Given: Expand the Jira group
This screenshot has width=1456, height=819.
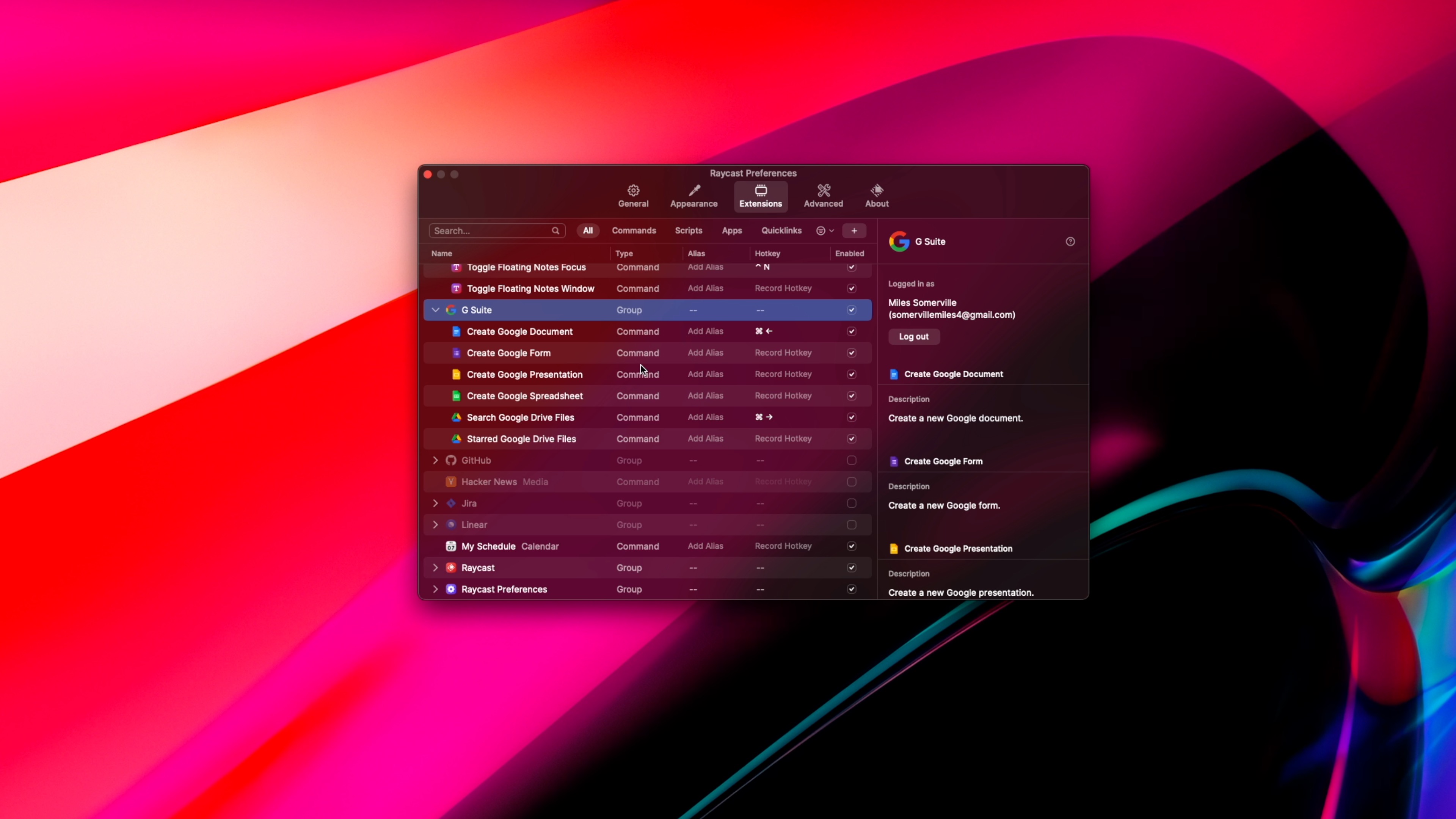Looking at the screenshot, I should pos(435,503).
